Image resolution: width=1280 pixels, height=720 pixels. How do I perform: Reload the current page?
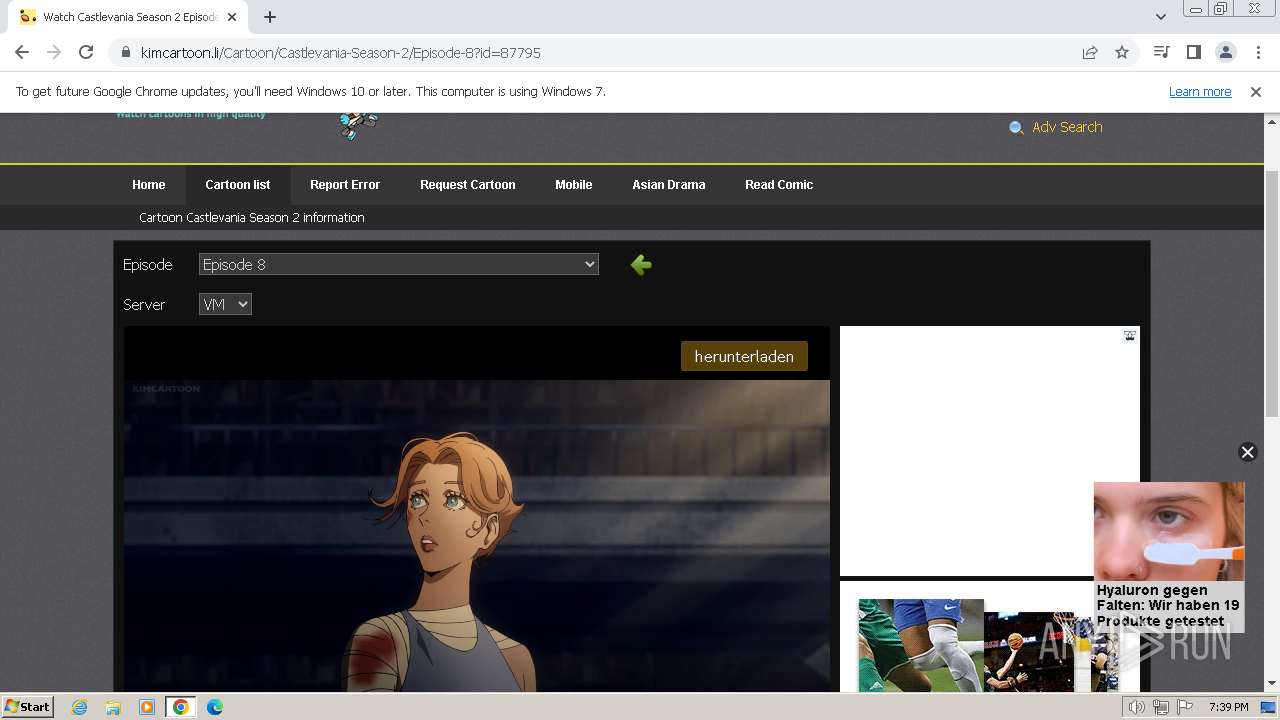click(x=86, y=52)
